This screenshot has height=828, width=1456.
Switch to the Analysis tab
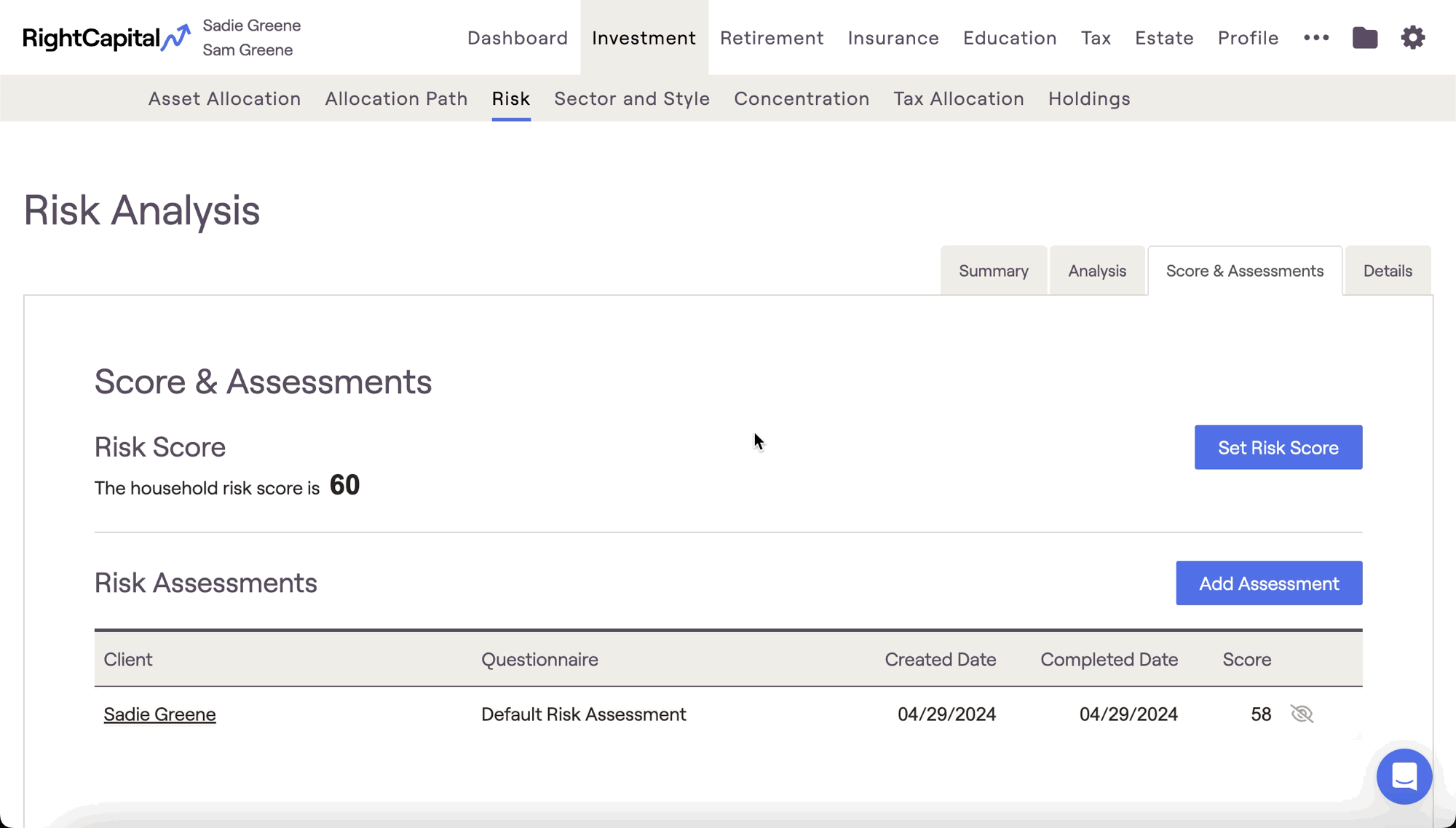click(1096, 271)
